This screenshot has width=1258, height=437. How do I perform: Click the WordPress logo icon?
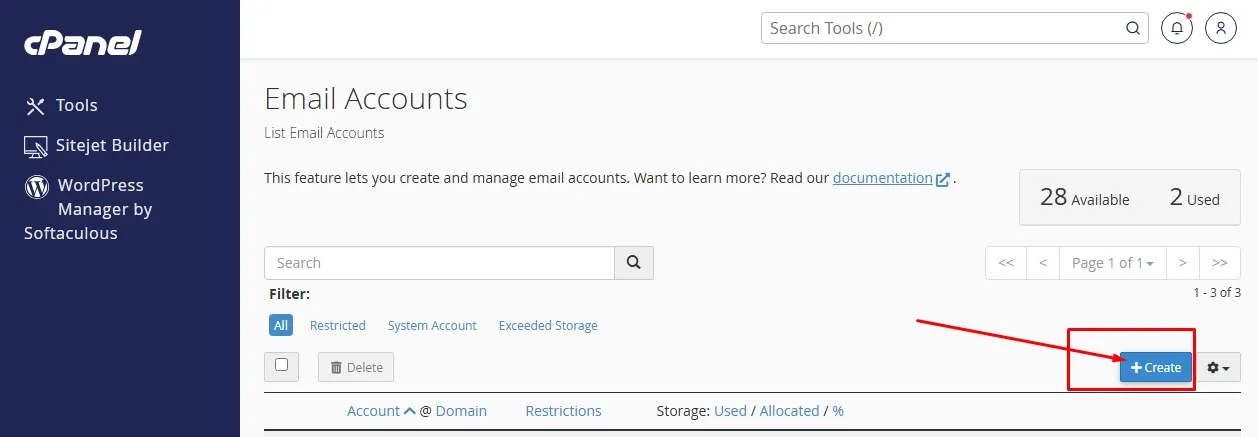(x=37, y=186)
